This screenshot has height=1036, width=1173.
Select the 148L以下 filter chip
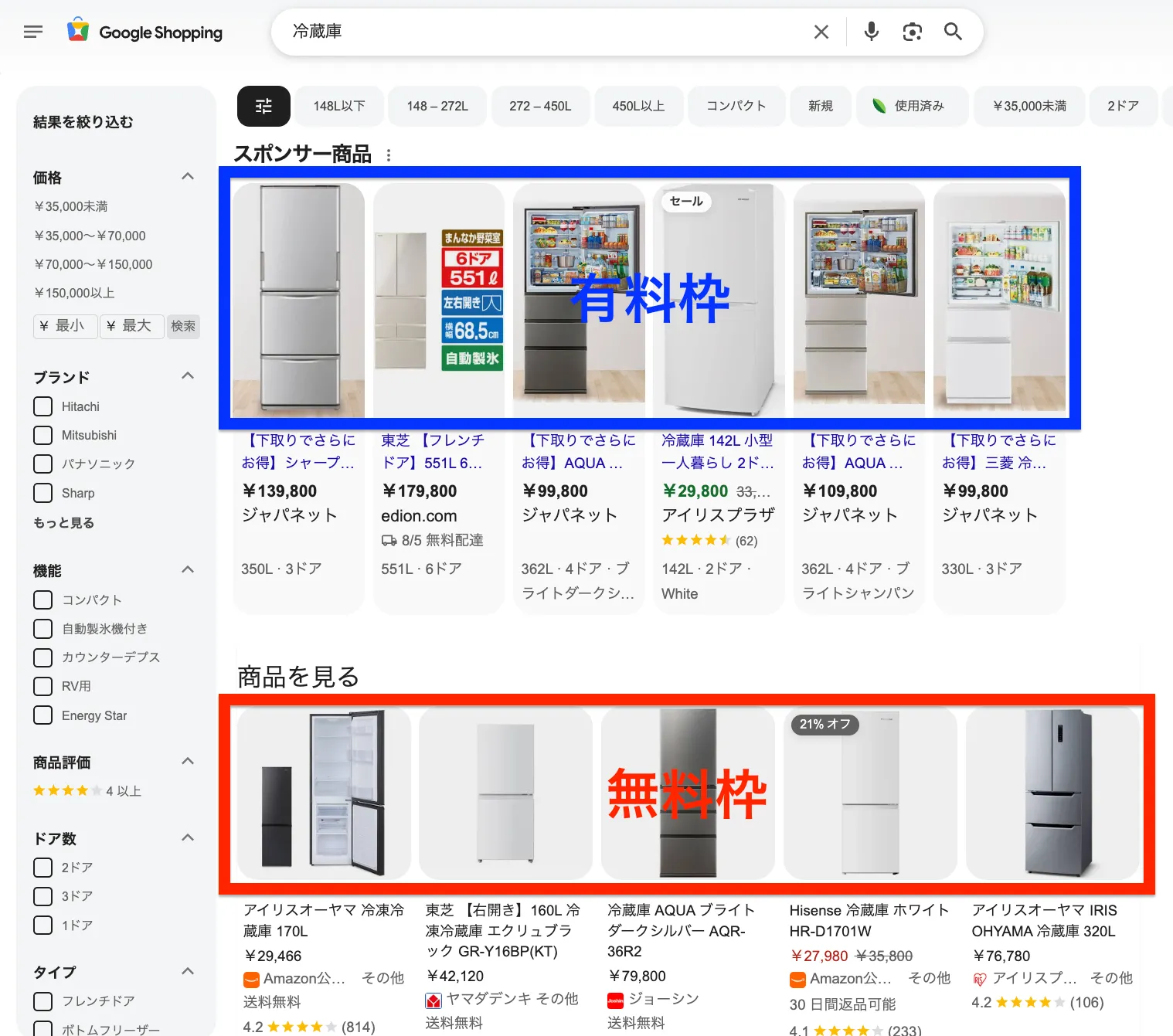click(339, 106)
